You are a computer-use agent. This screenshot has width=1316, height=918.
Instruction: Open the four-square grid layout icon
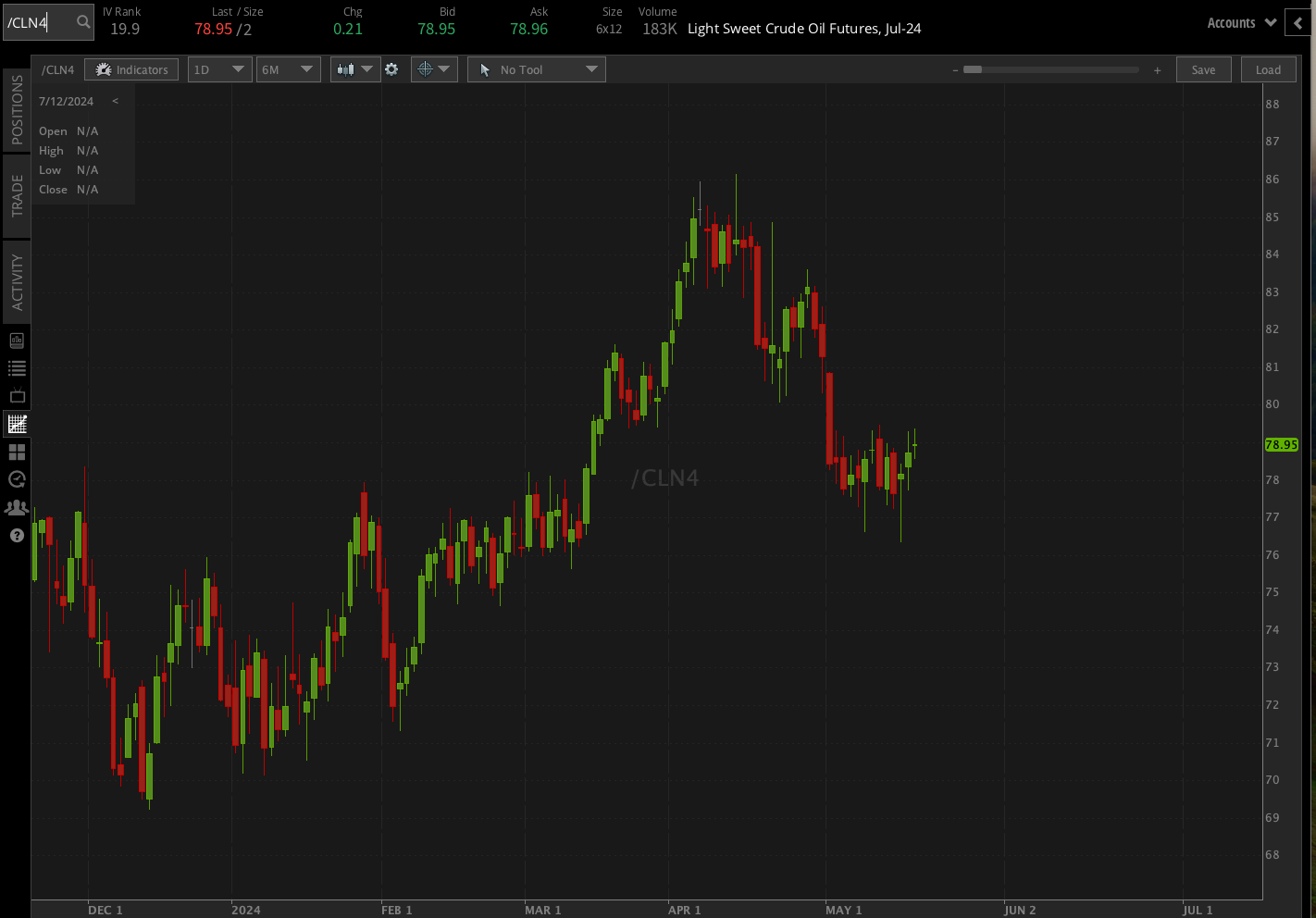tap(17, 452)
